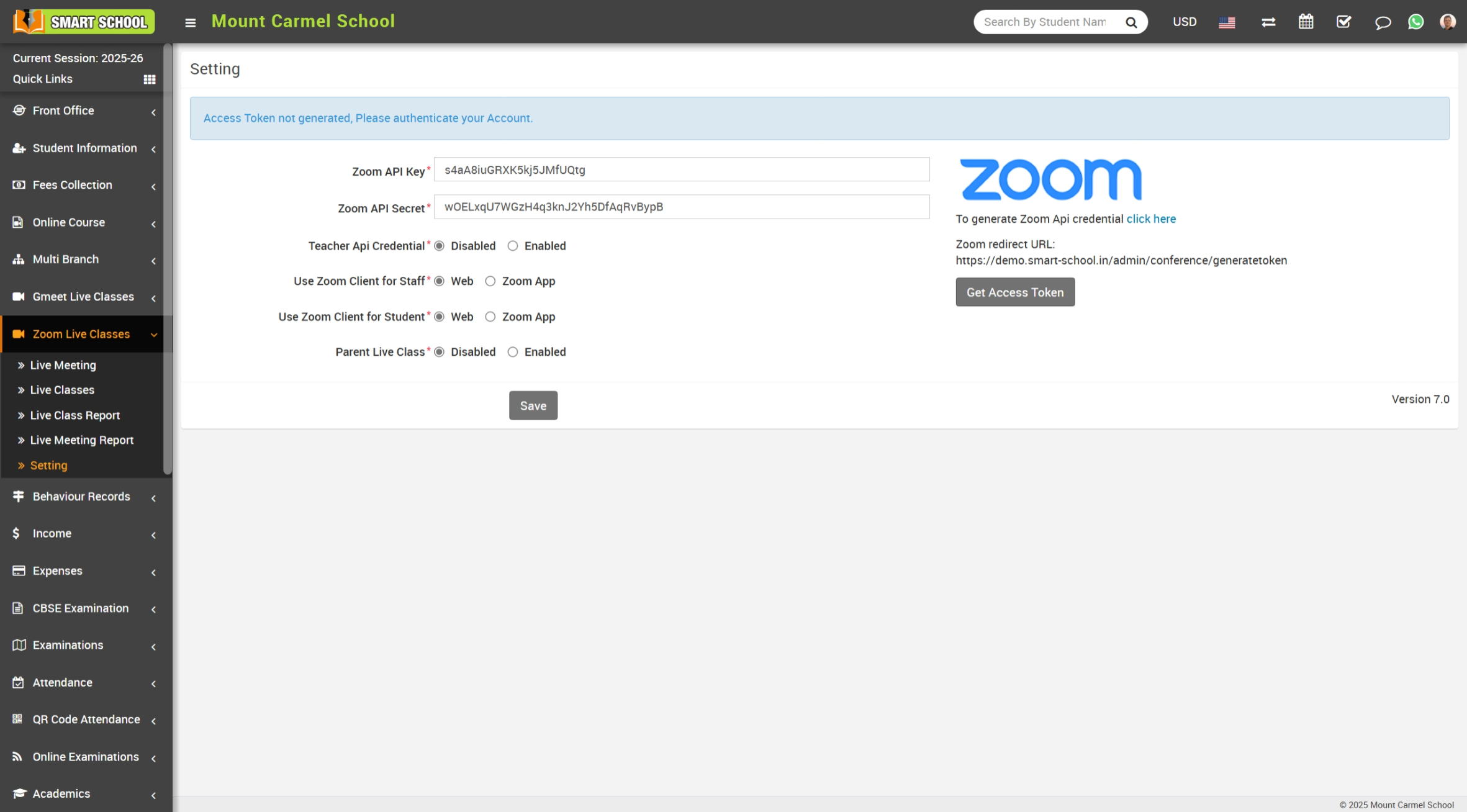1467x812 pixels.
Task: Click the CBSE Examination document icon
Action: click(x=17, y=608)
